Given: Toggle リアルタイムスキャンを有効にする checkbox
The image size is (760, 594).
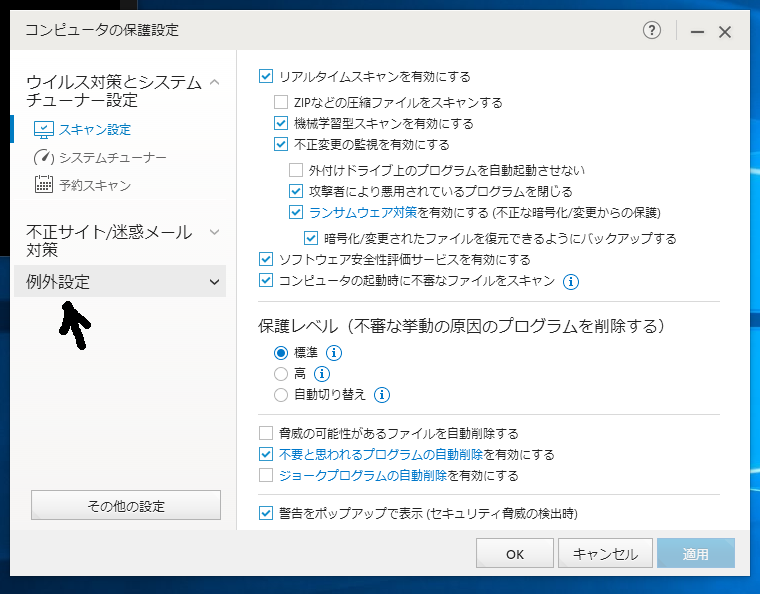Looking at the screenshot, I should click(266, 76).
